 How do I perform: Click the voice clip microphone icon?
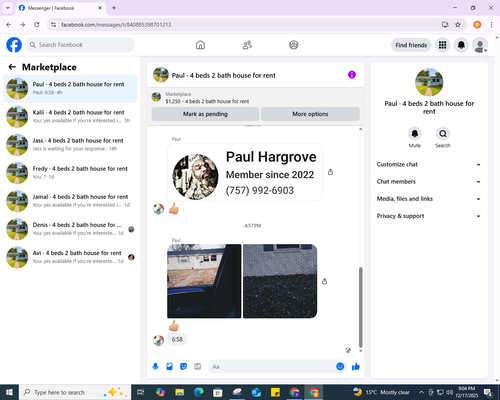pyautogui.click(x=155, y=367)
